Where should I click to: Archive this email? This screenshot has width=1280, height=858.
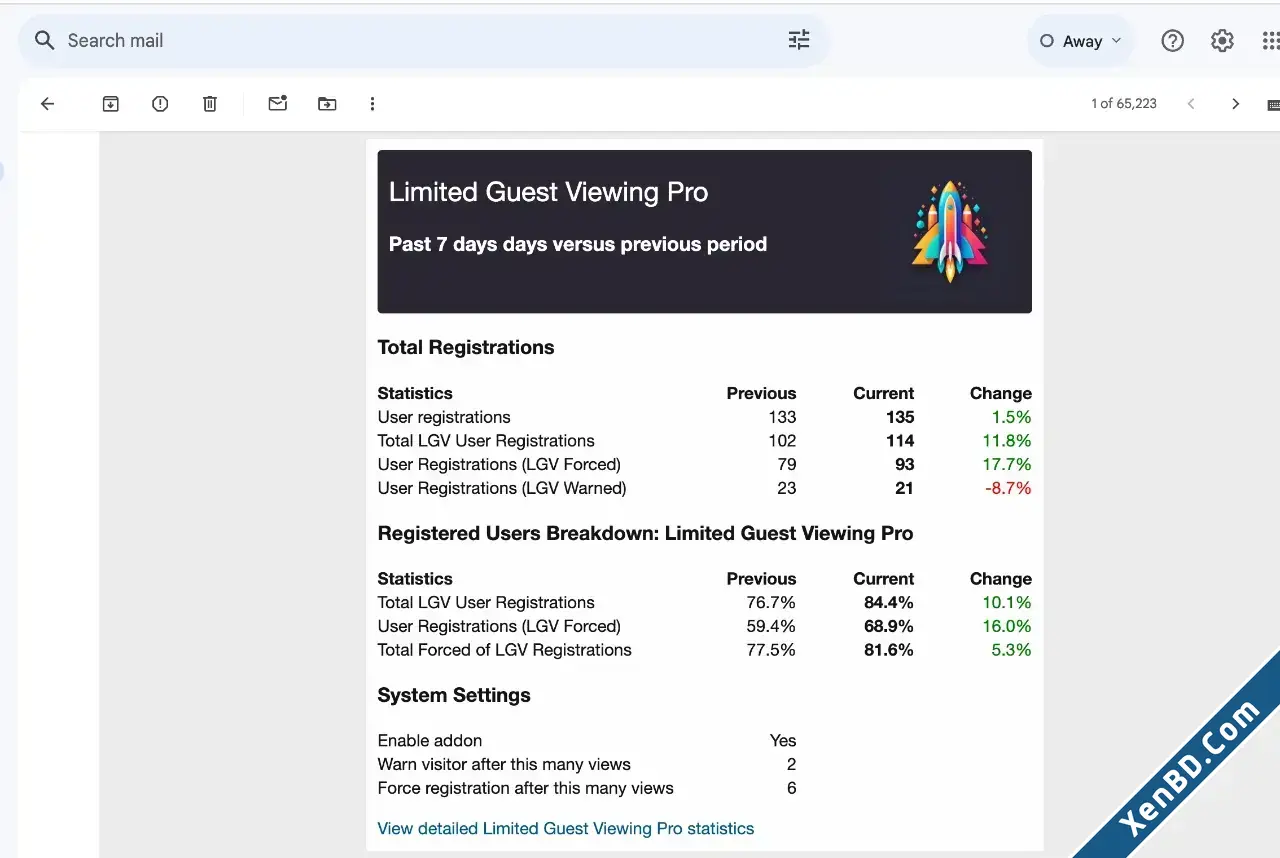(111, 104)
